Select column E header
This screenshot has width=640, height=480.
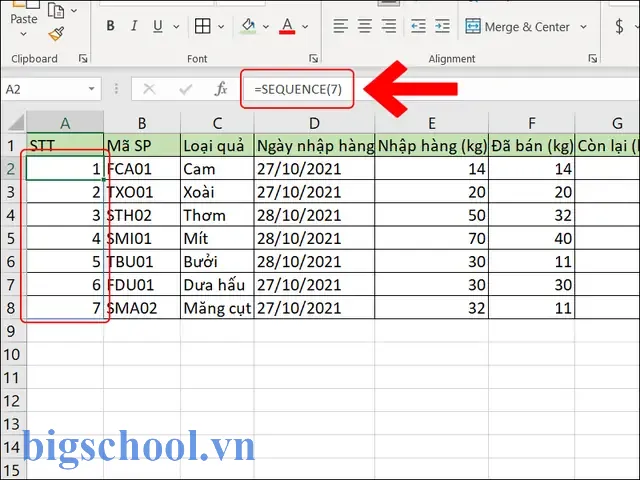pyautogui.click(x=431, y=122)
